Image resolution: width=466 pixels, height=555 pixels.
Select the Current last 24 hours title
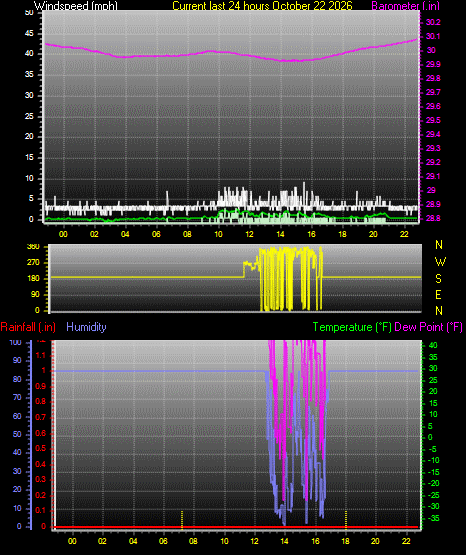262,6
